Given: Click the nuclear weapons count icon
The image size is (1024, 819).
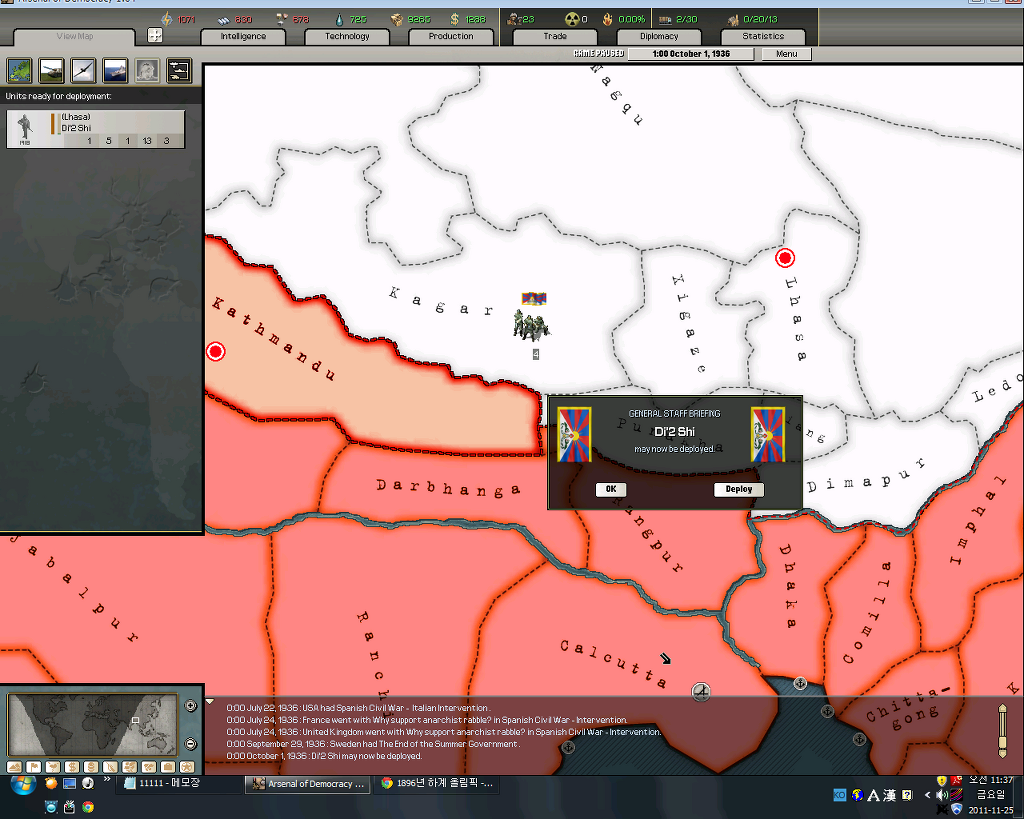Looking at the screenshot, I should coord(572,19).
